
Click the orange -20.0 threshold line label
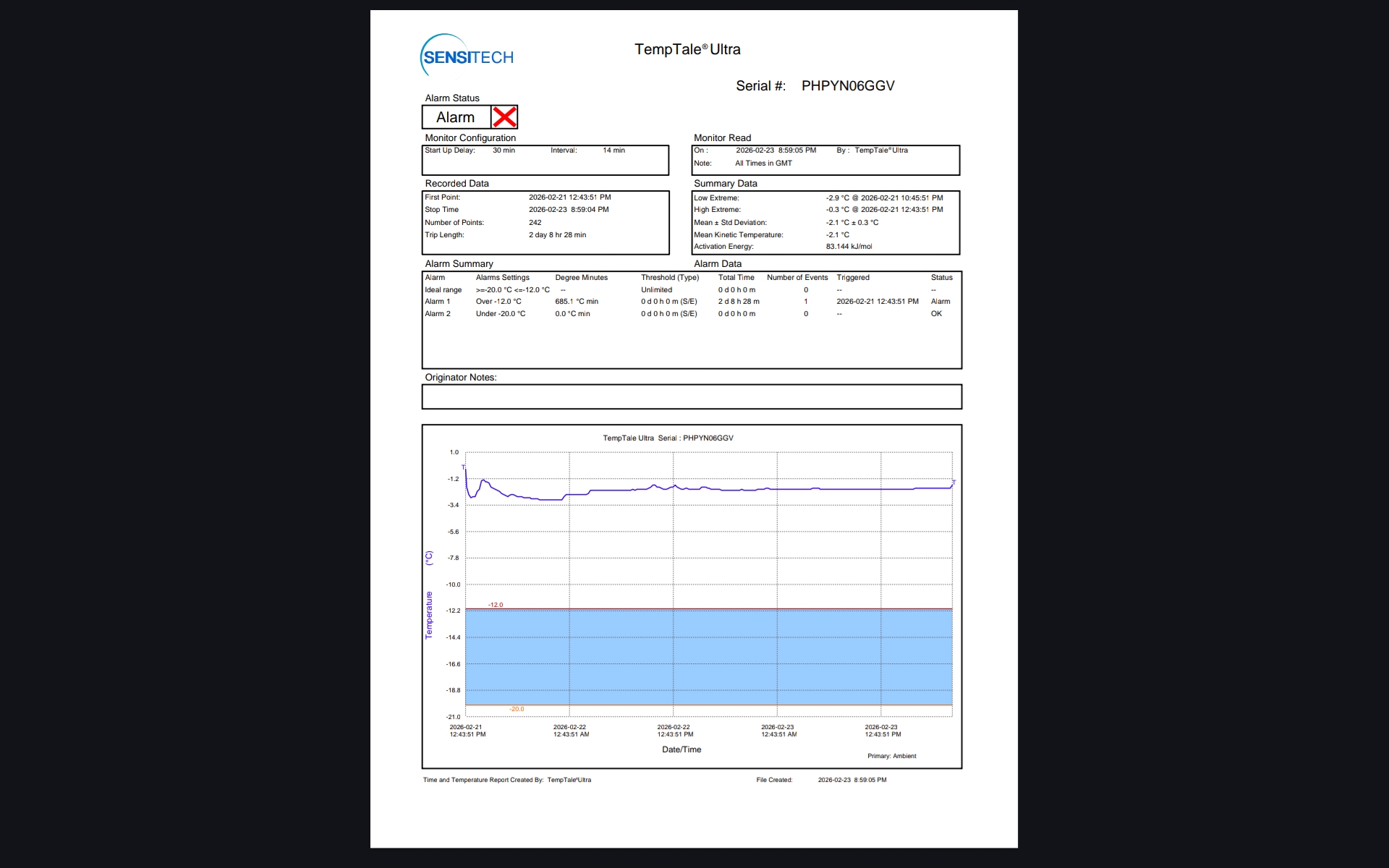(517, 709)
